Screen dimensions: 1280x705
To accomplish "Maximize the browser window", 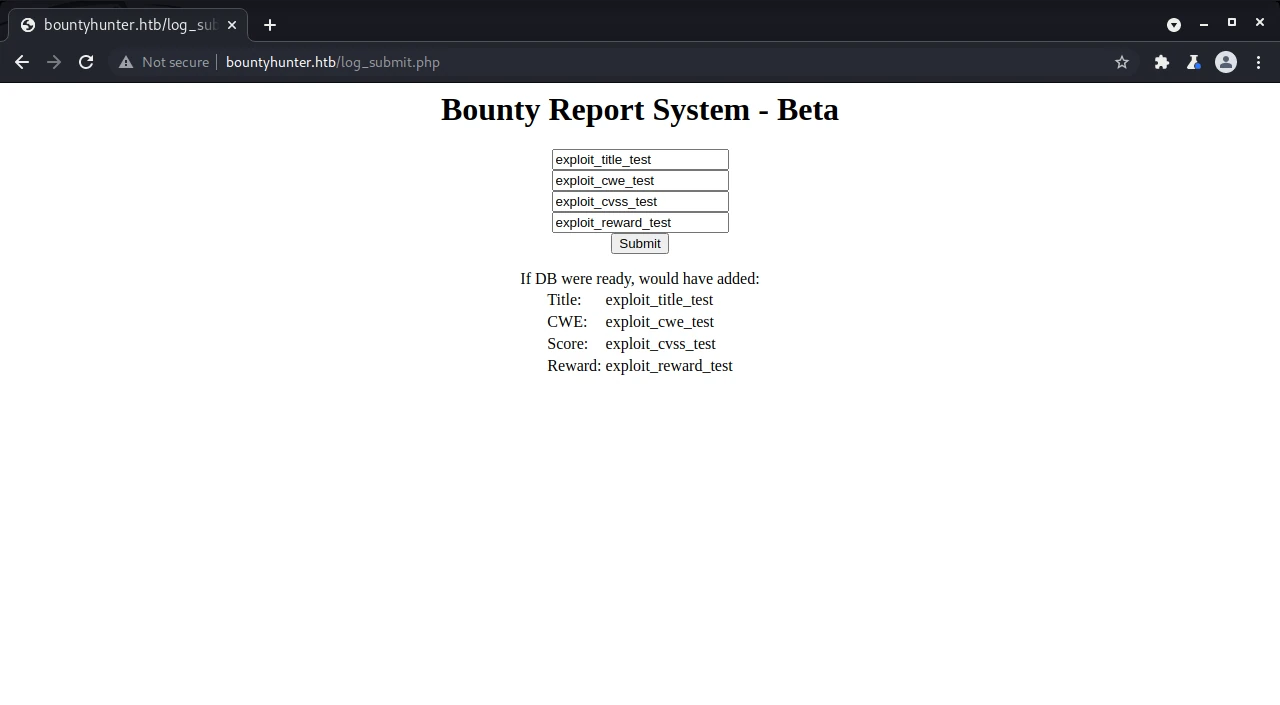I will click(1232, 23).
